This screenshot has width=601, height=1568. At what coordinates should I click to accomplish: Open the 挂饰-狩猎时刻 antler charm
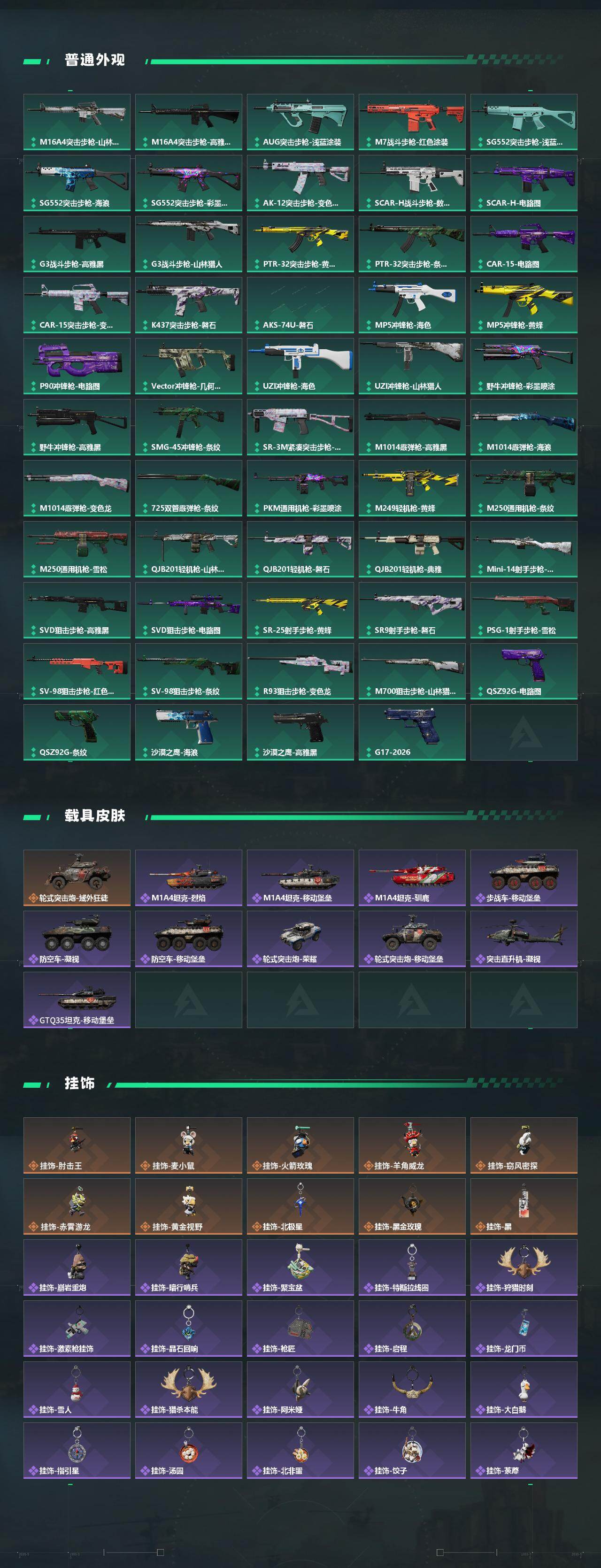pyautogui.click(x=524, y=1267)
